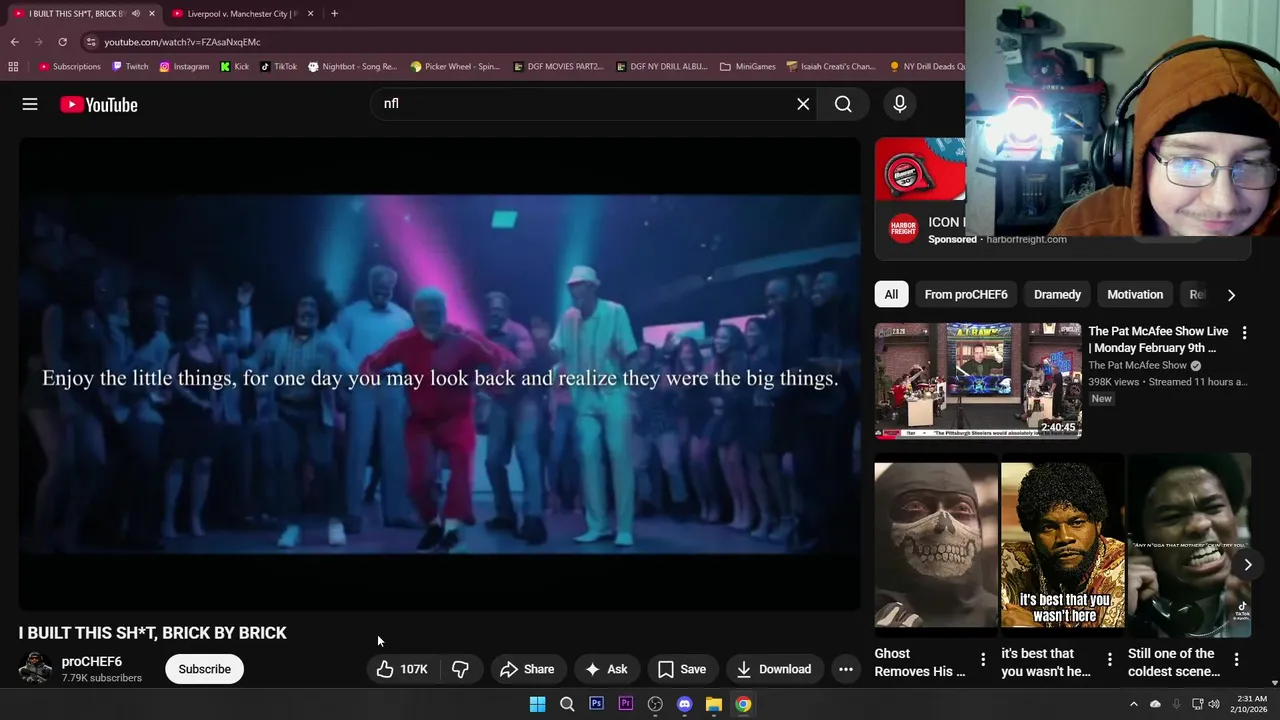Open OBS Studio from taskbar
The image size is (1280, 720).
pos(655,704)
